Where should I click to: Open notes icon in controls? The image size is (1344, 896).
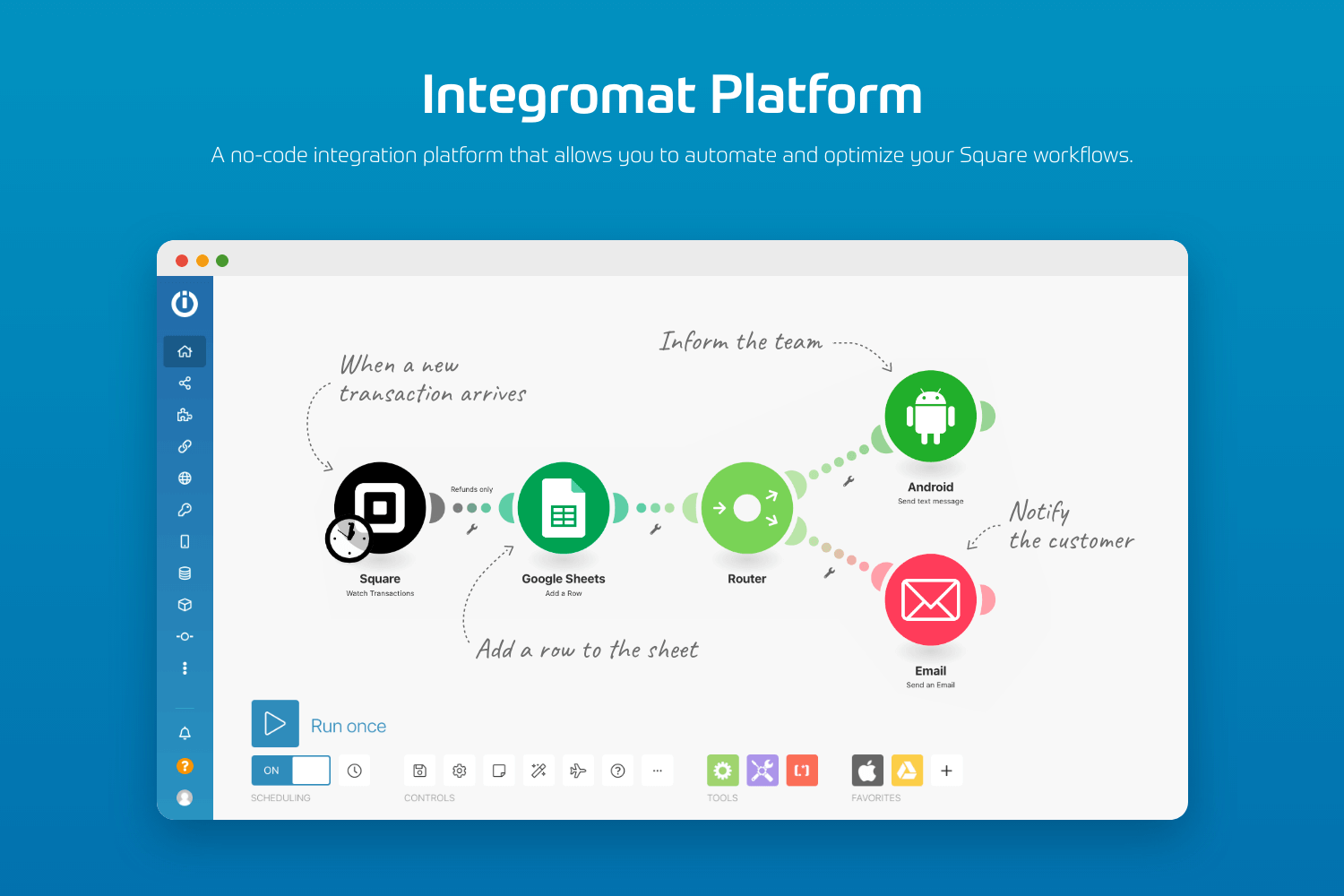(x=499, y=771)
